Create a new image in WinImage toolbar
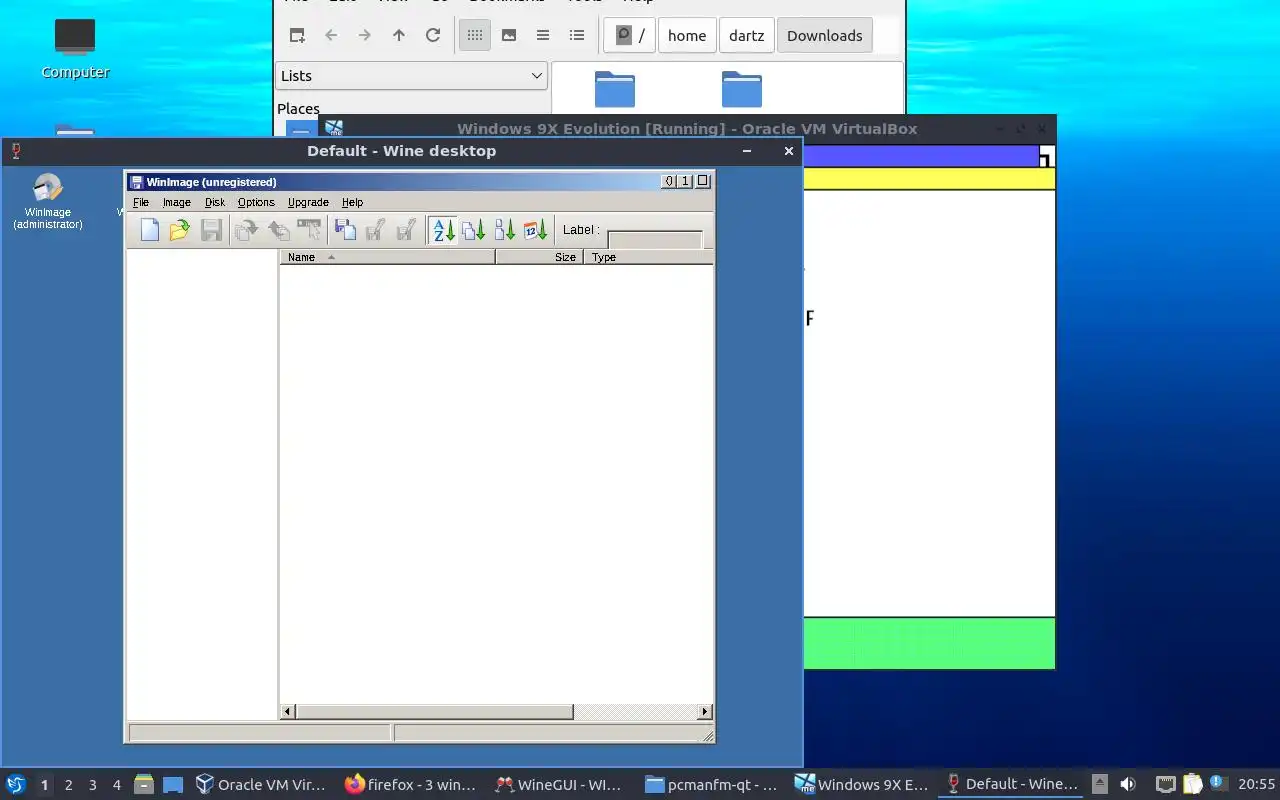This screenshot has width=1280, height=800. click(x=150, y=230)
